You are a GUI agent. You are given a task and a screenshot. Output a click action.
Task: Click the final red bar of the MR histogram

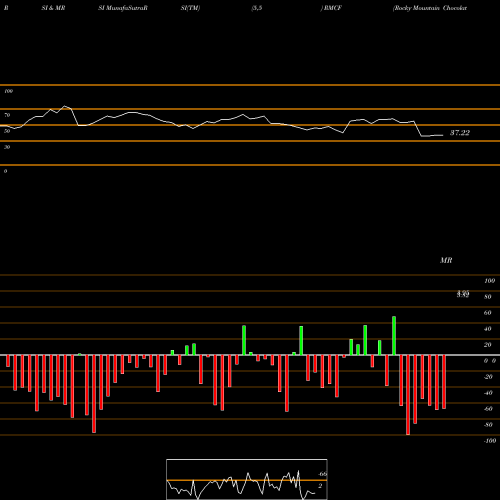pos(444,382)
